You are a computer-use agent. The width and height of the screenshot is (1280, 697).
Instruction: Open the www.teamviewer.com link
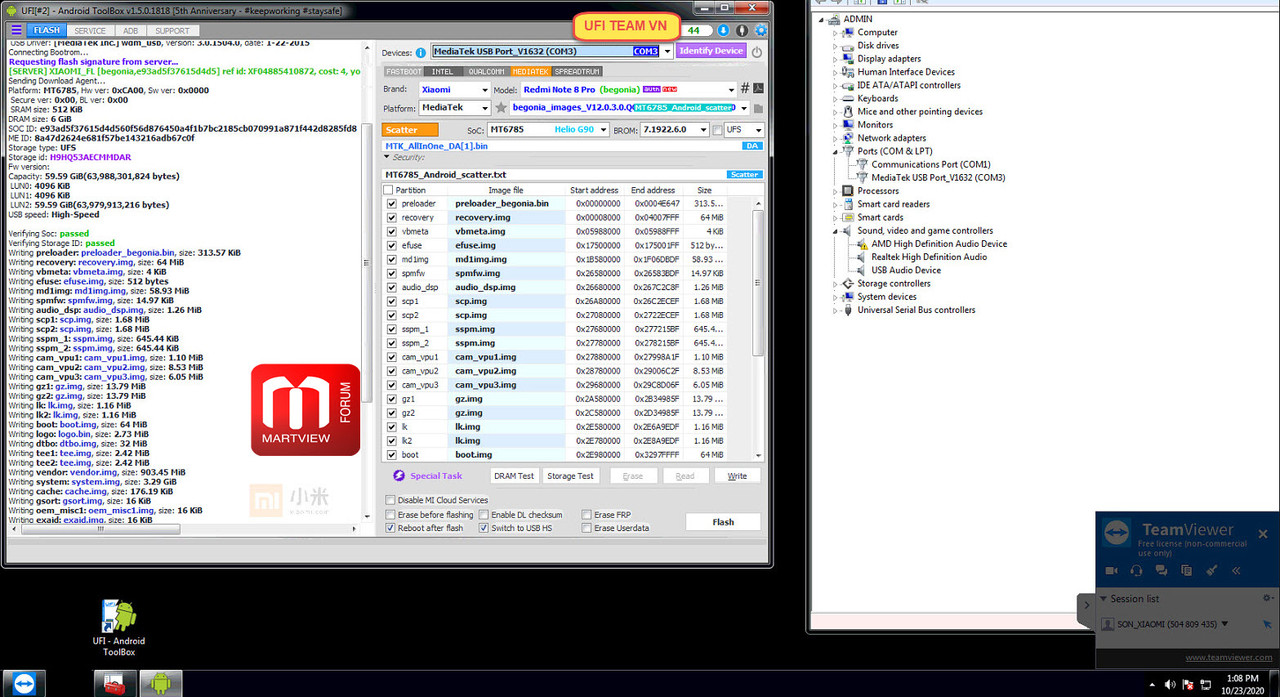coord(1228,658)
